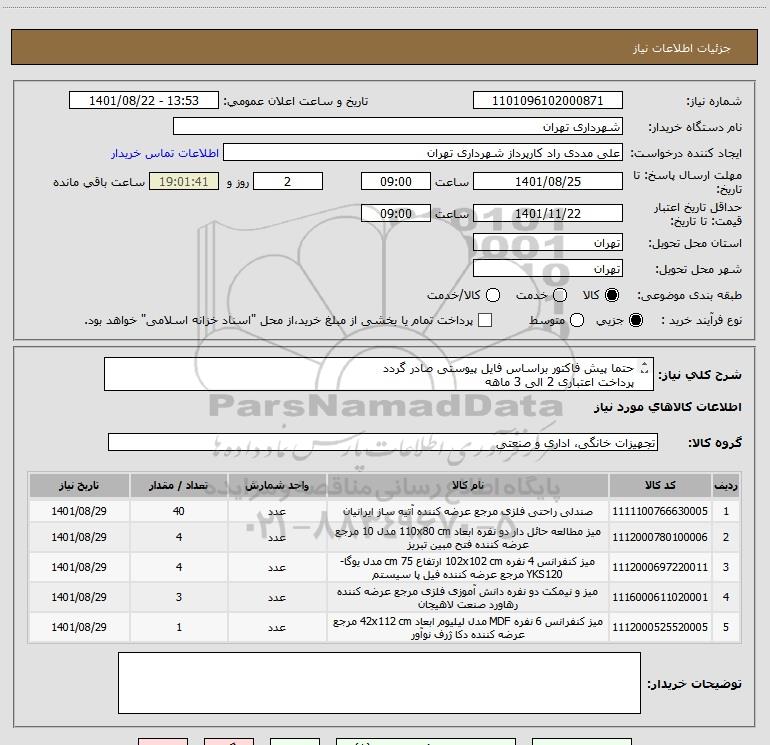This screenshot has height=745, width=770.
Task: Click product code 1111100766630005
Action: (660, 511)
